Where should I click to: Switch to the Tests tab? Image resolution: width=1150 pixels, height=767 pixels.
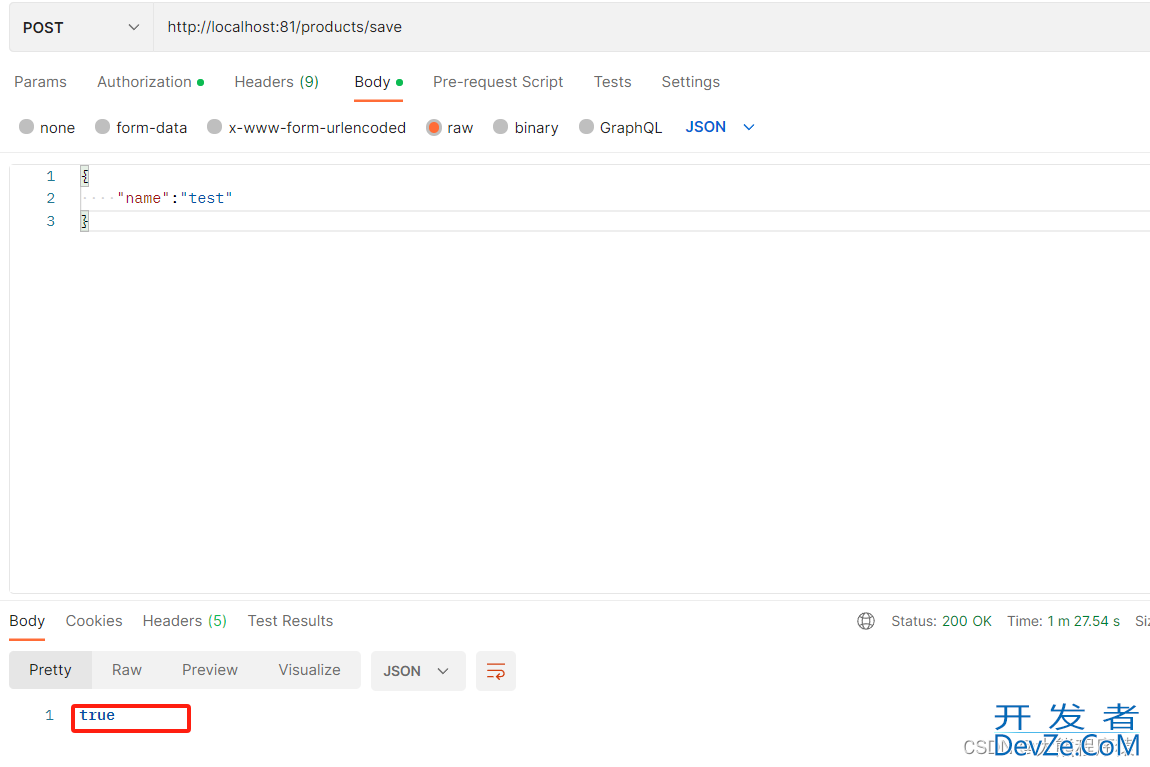612,82
